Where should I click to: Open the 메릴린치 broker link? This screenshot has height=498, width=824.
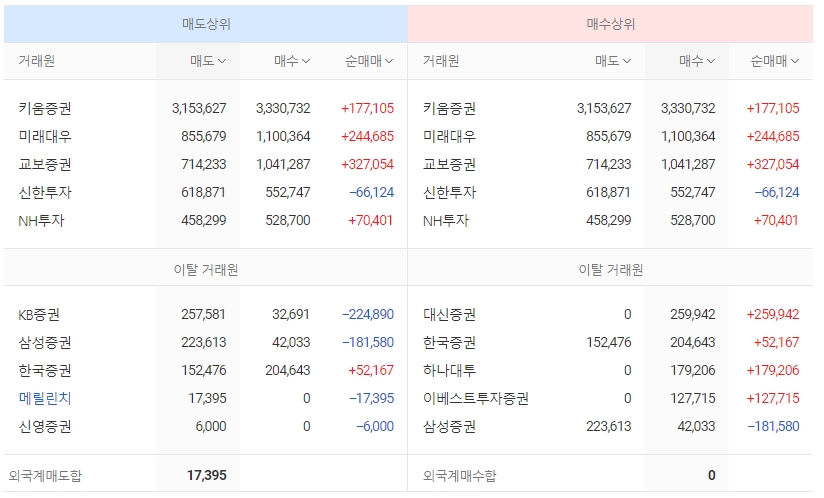[45, 398]
